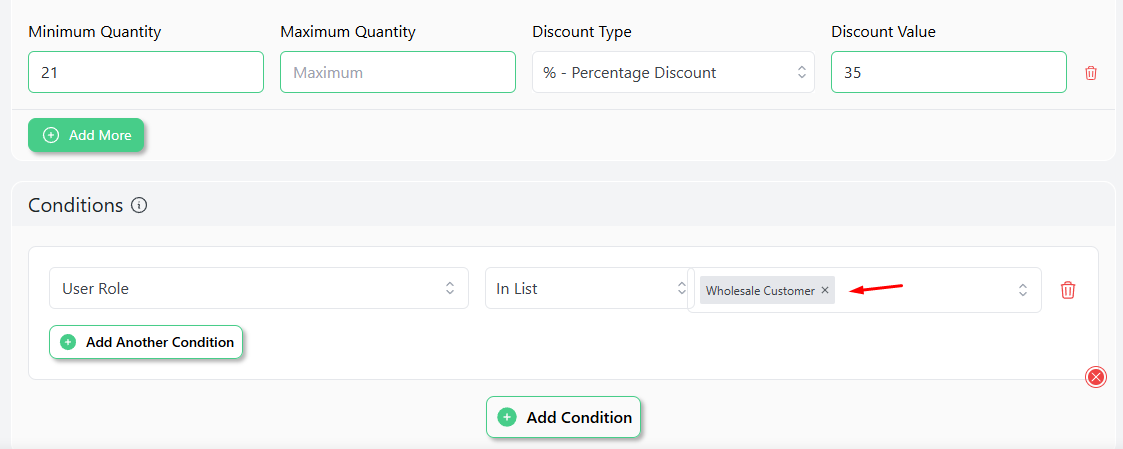The width and height of the screenshot is (1123, 449).
Task: Open the Discount Type dropdown
Action: click(673, 72)
